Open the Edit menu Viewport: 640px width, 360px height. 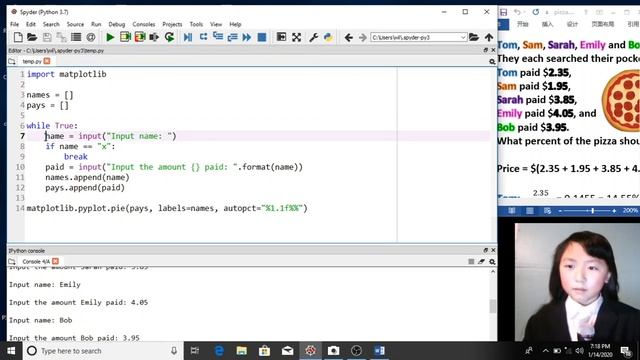(x=31, y=24)
